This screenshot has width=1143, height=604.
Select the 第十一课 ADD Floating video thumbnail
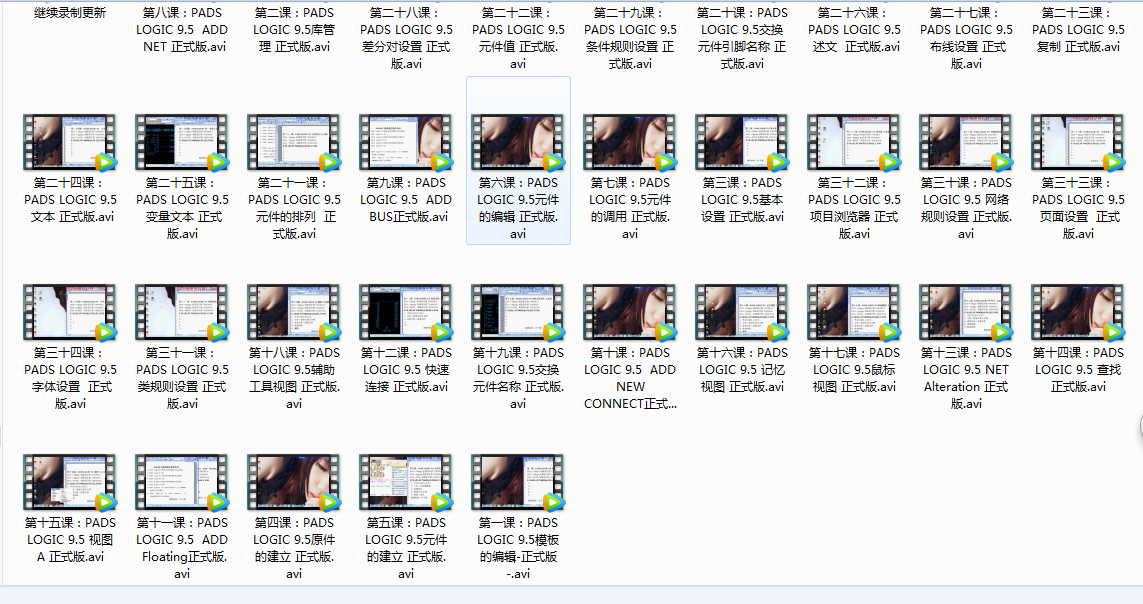[182, 482]
